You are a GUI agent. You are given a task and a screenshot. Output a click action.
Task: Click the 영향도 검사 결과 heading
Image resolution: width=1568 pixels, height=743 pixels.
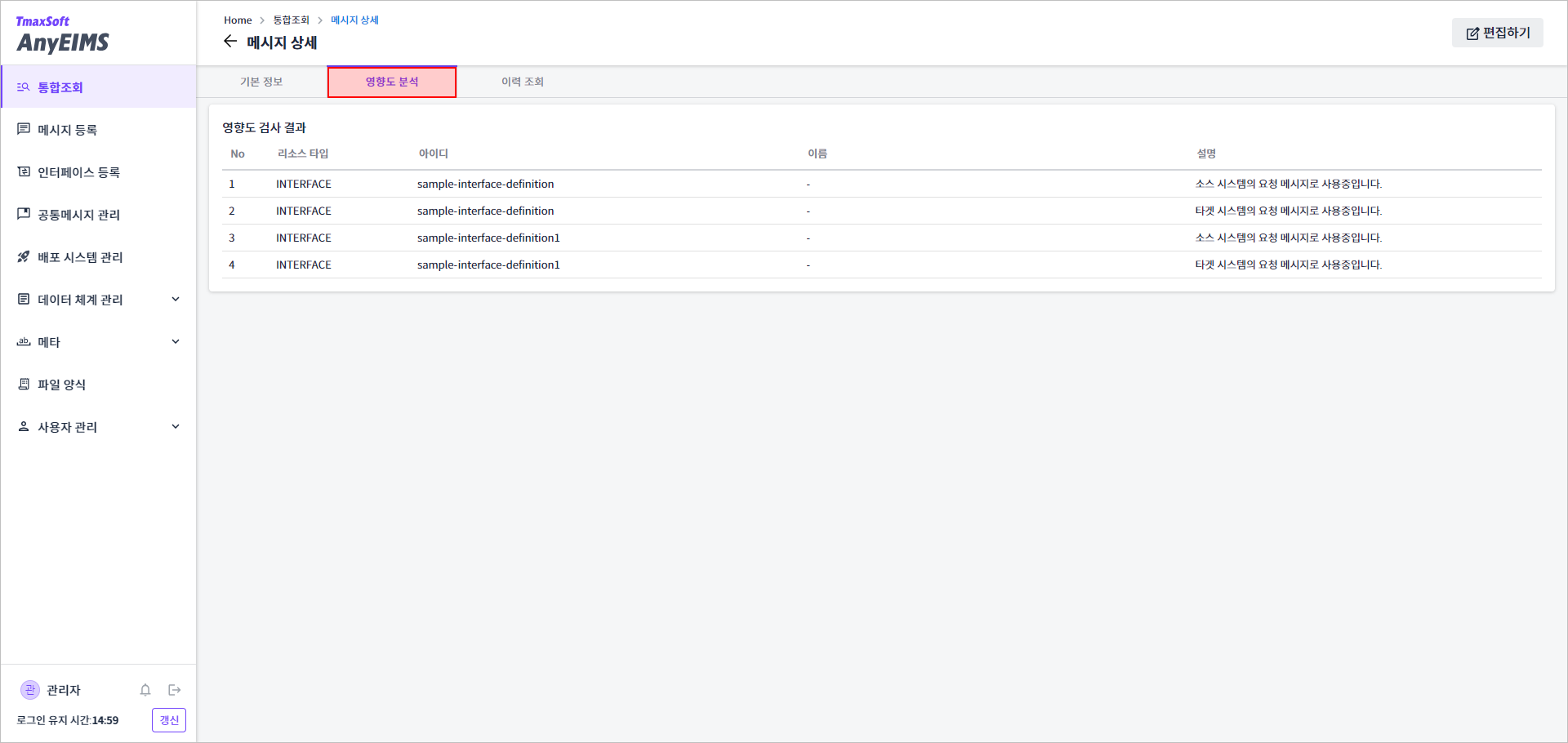[x=264, y=127]
